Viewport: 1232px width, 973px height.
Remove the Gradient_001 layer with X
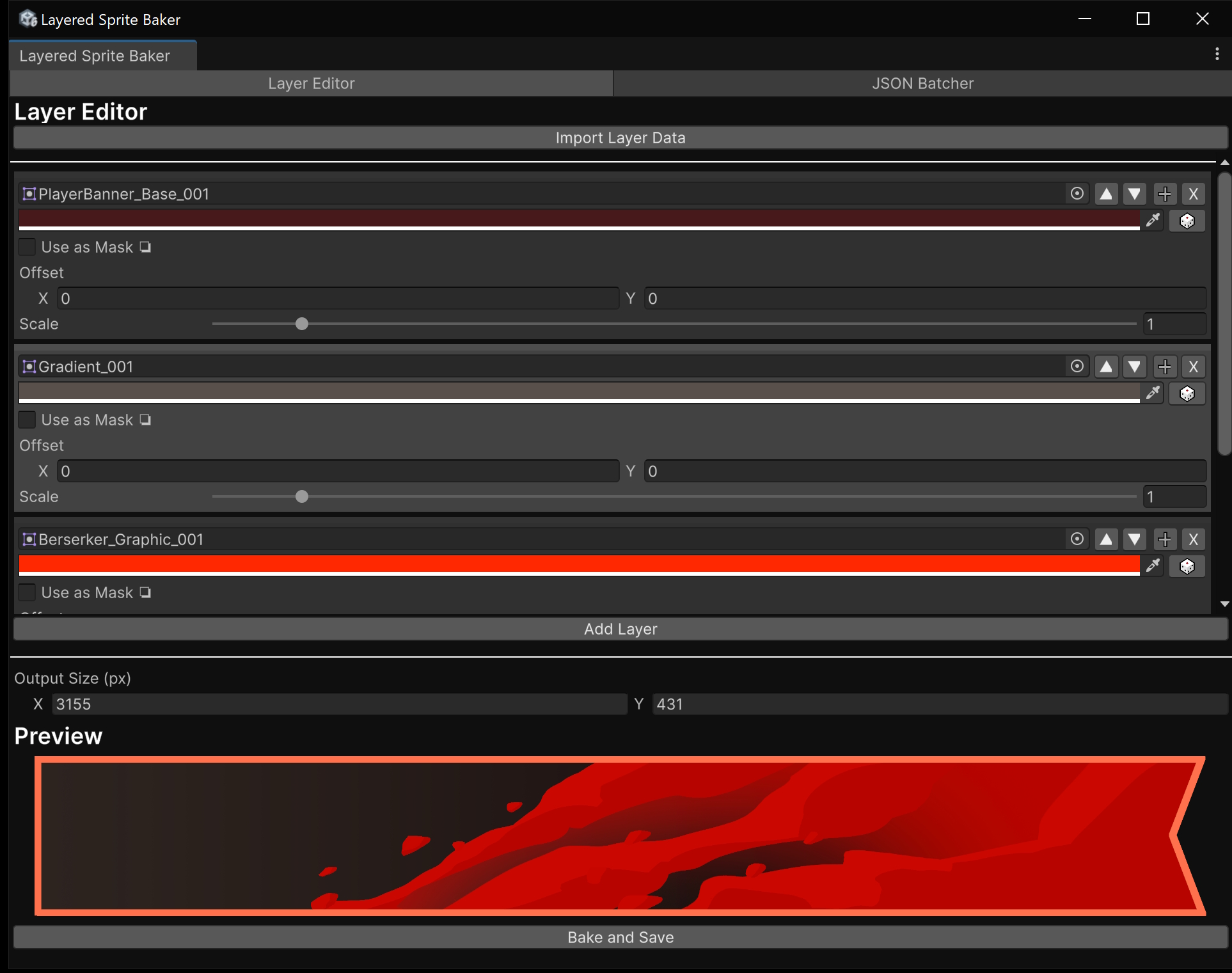(1193, 367)
